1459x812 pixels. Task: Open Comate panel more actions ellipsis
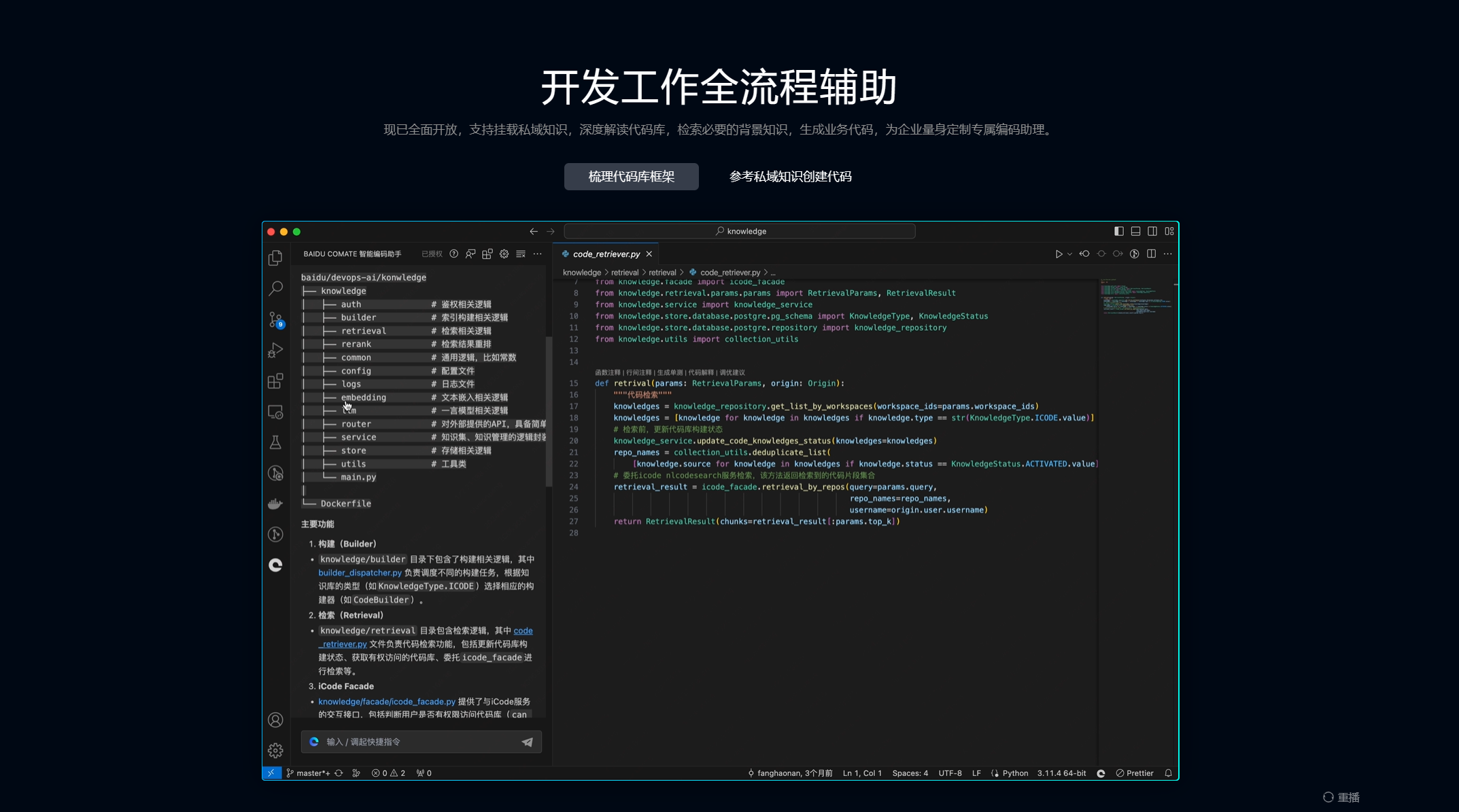[x=537, y=253]
